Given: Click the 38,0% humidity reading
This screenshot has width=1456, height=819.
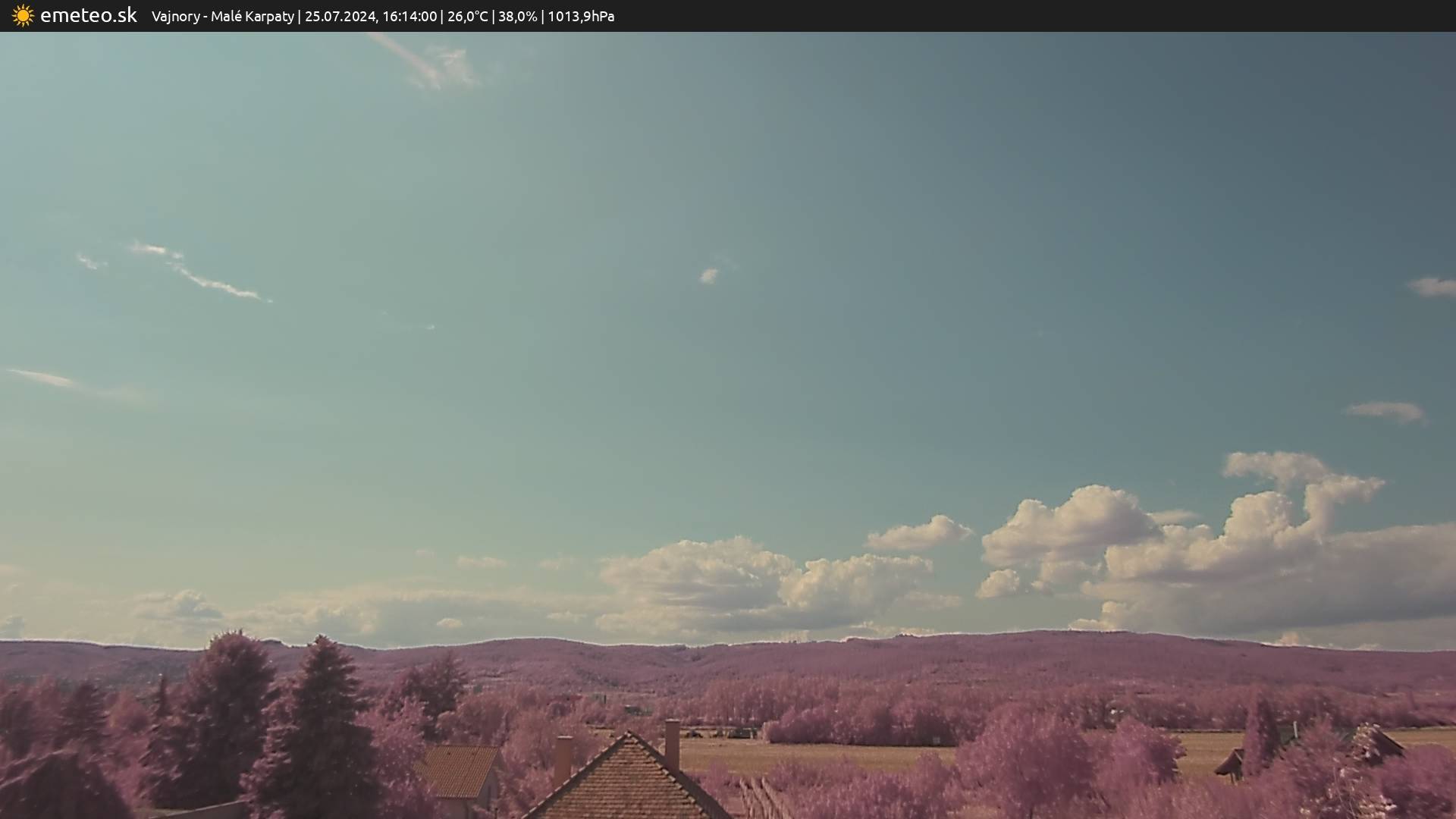Looking at the screenshot, I should point(517,16).
